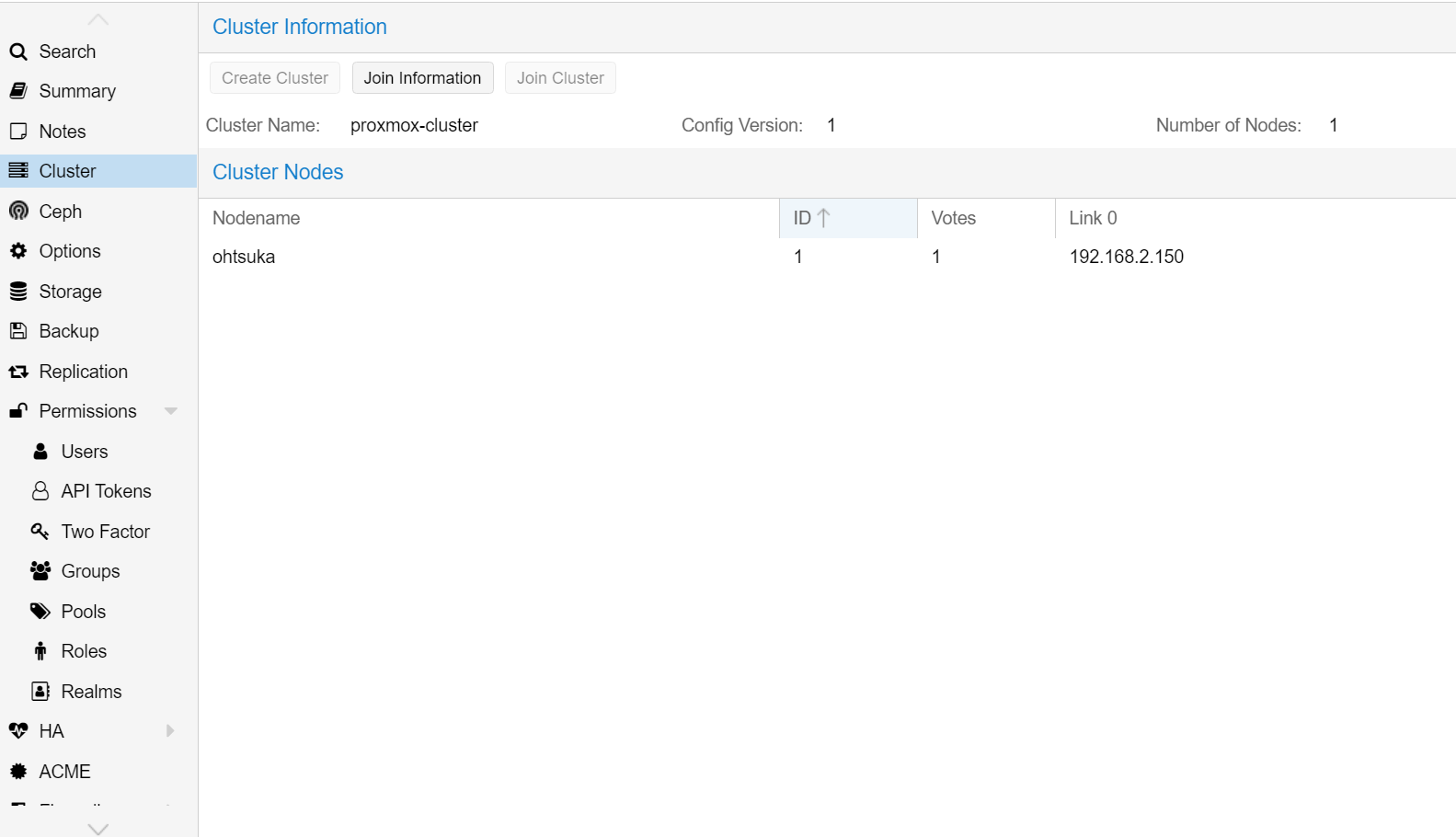
Task: Click the Two Factor key icon
Action: point(40,532)
